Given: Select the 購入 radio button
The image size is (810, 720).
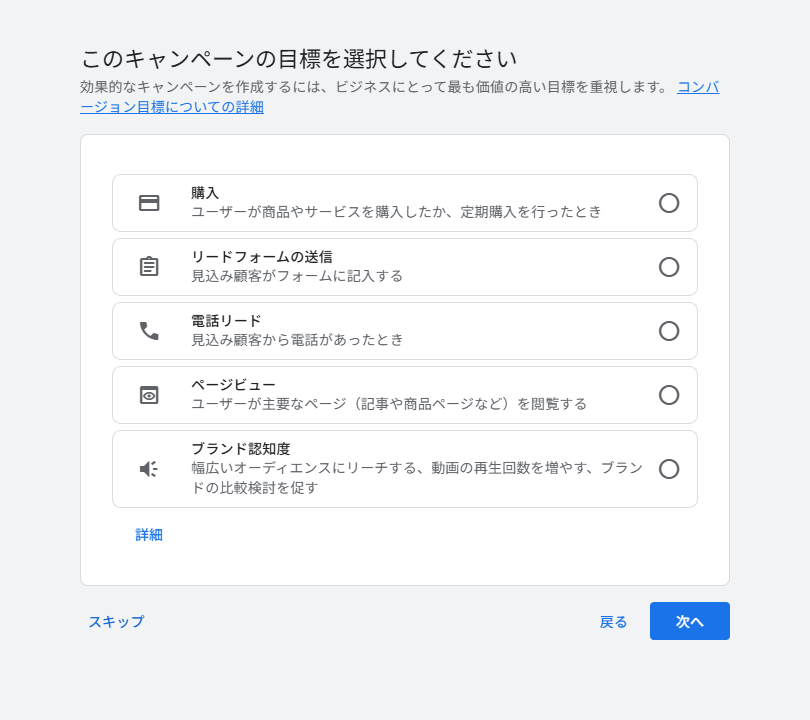Looking at the screenshot, I should (669, 203).
